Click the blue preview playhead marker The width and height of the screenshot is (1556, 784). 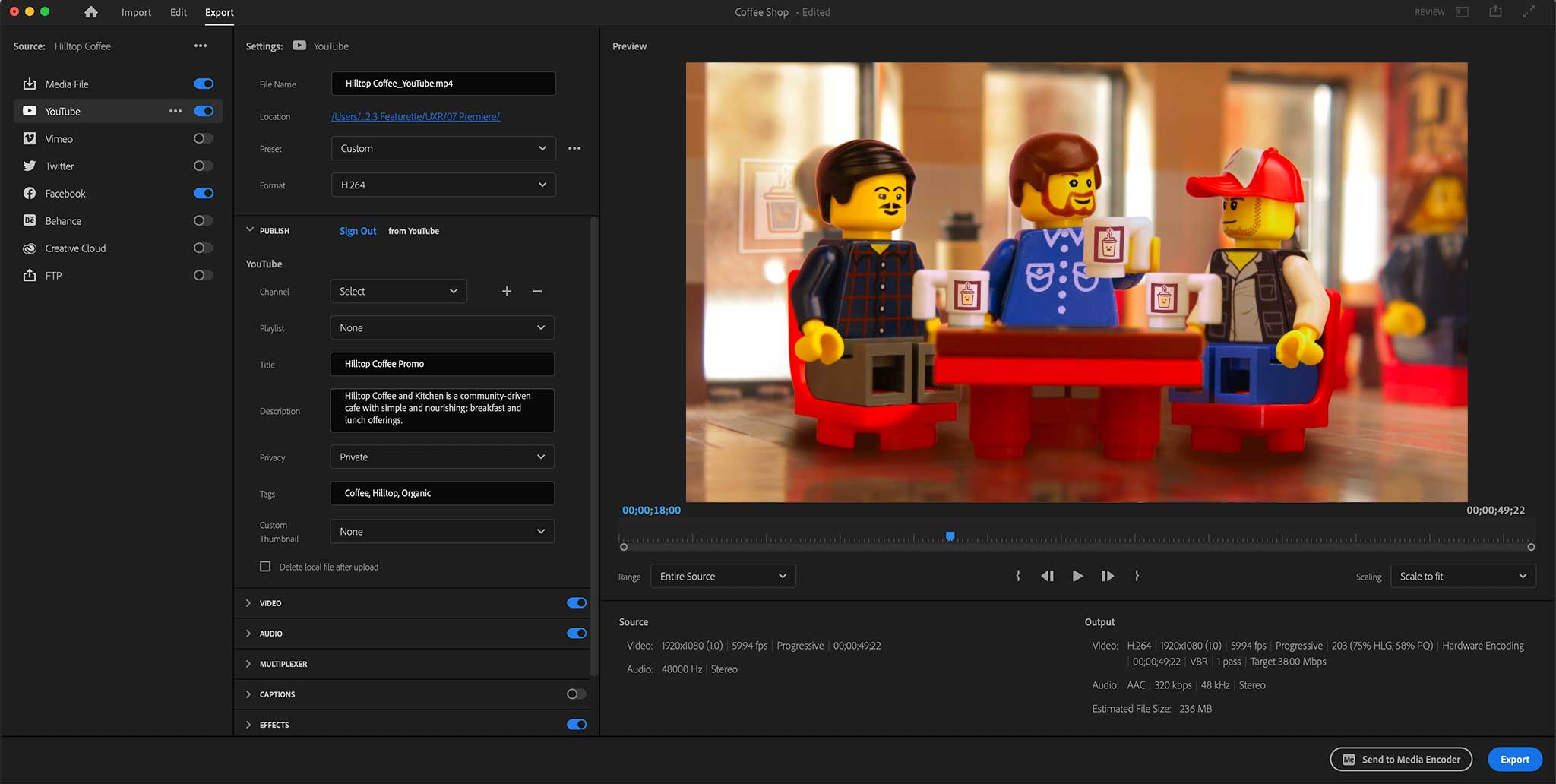950,536
